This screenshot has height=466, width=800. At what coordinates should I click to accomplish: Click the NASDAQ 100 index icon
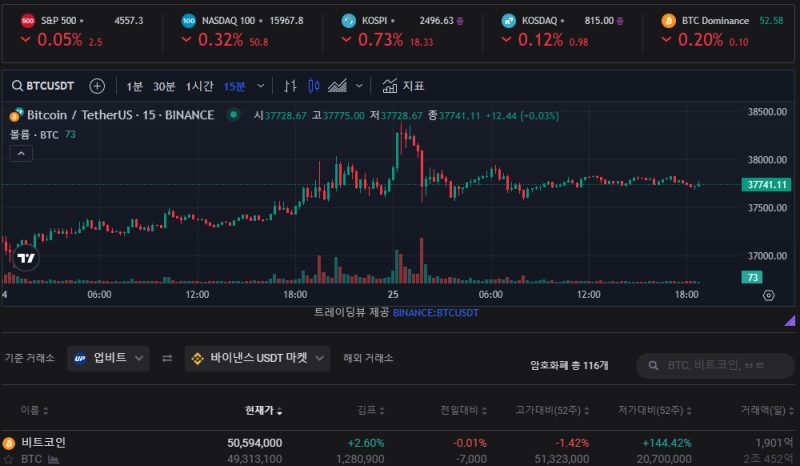[188, 21]
